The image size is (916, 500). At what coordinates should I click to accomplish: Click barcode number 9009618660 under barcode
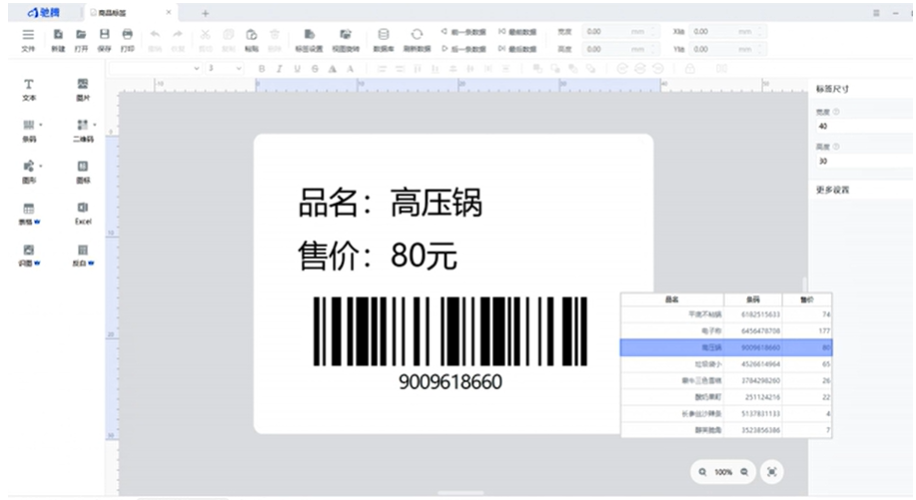point(450,382)
